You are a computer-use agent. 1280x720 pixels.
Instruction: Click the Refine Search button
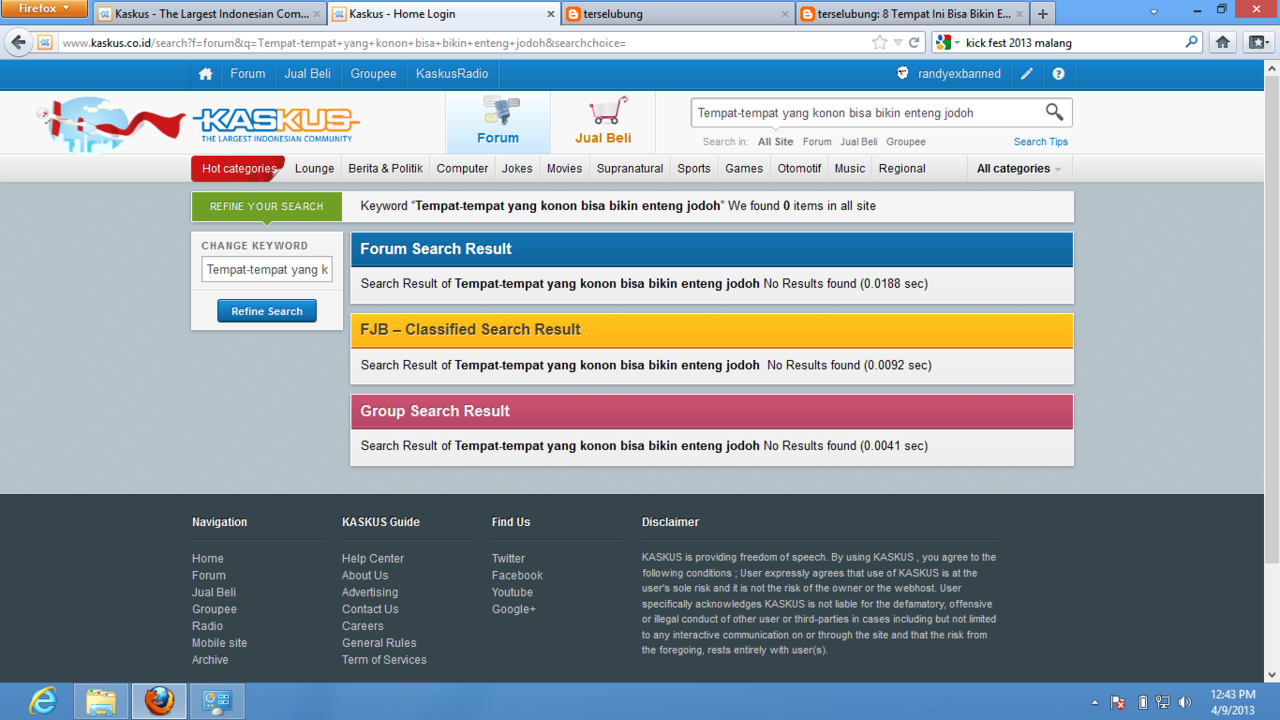point(267,311)
